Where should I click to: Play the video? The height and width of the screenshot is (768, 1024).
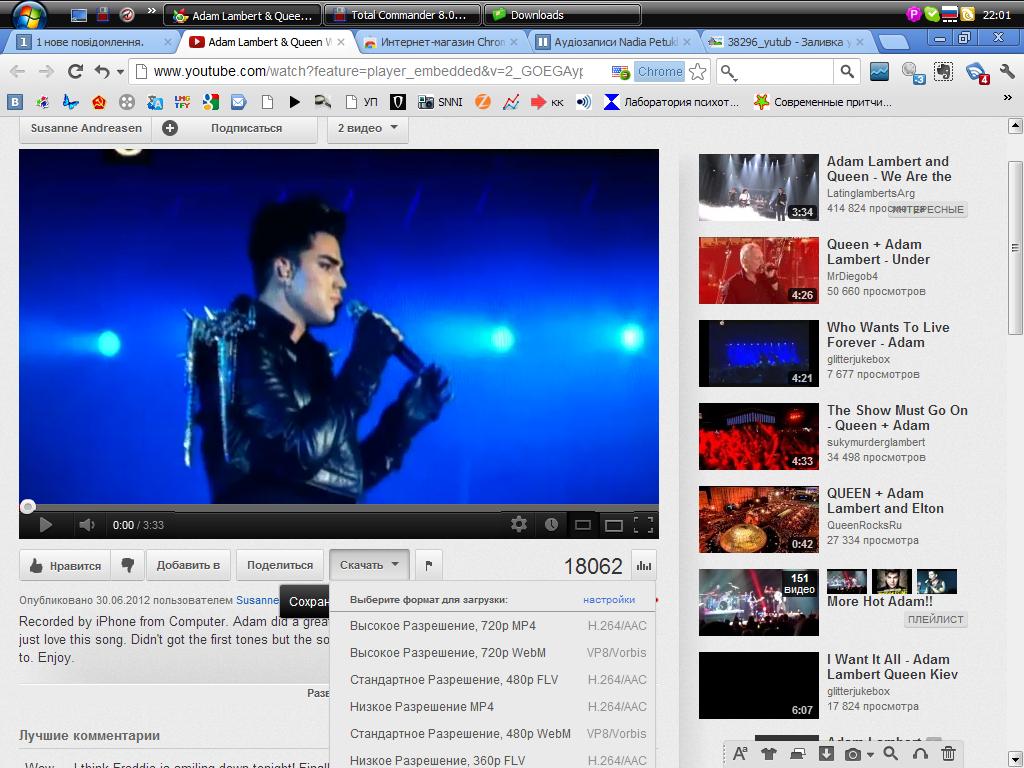click(x=45, y=524)
